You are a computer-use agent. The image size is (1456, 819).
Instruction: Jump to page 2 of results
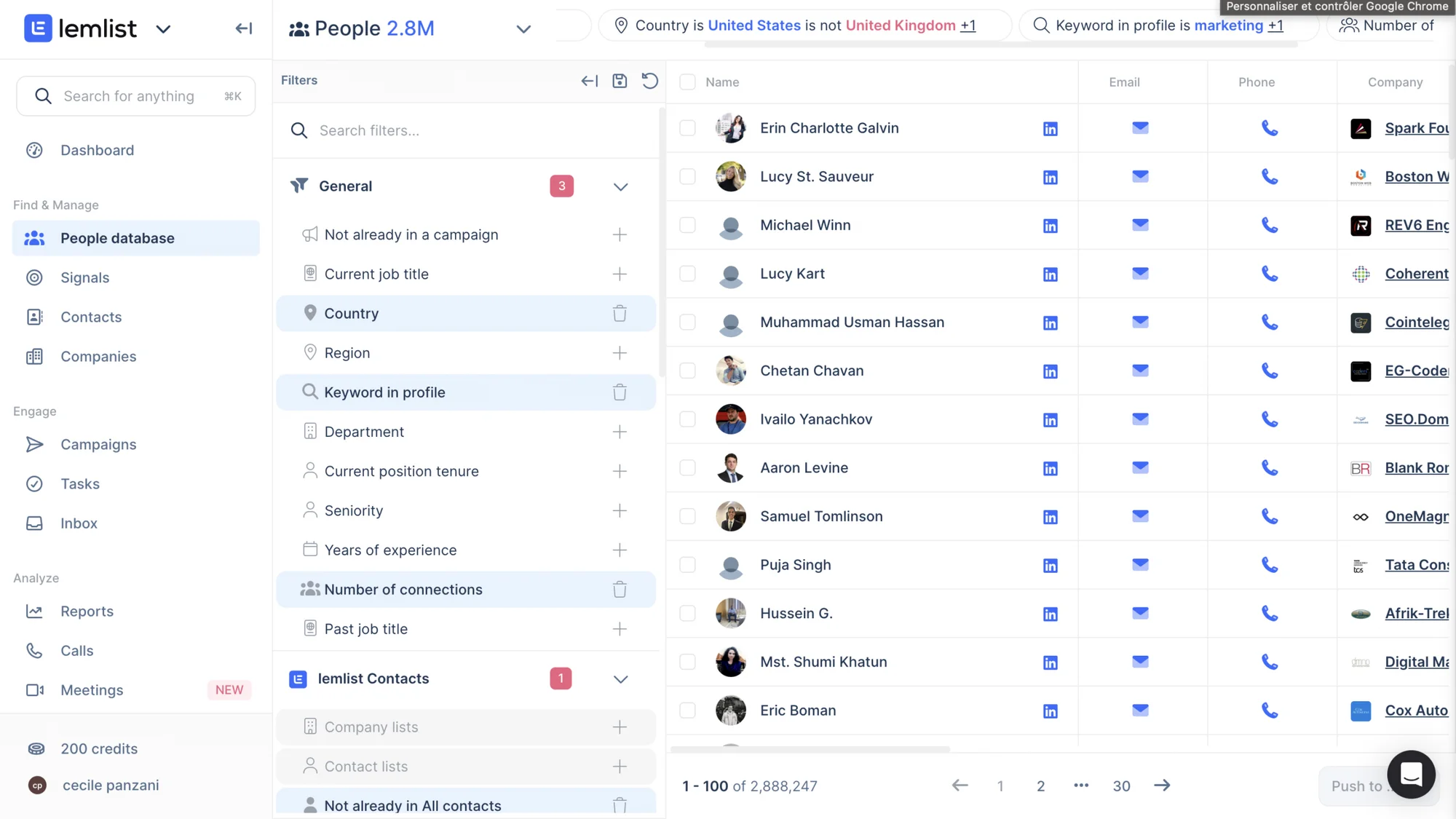pos(1040,786)
